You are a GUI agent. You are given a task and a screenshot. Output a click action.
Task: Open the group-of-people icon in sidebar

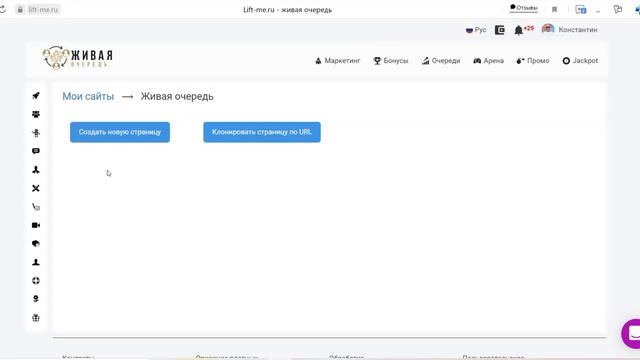click(x=36, y=114)
